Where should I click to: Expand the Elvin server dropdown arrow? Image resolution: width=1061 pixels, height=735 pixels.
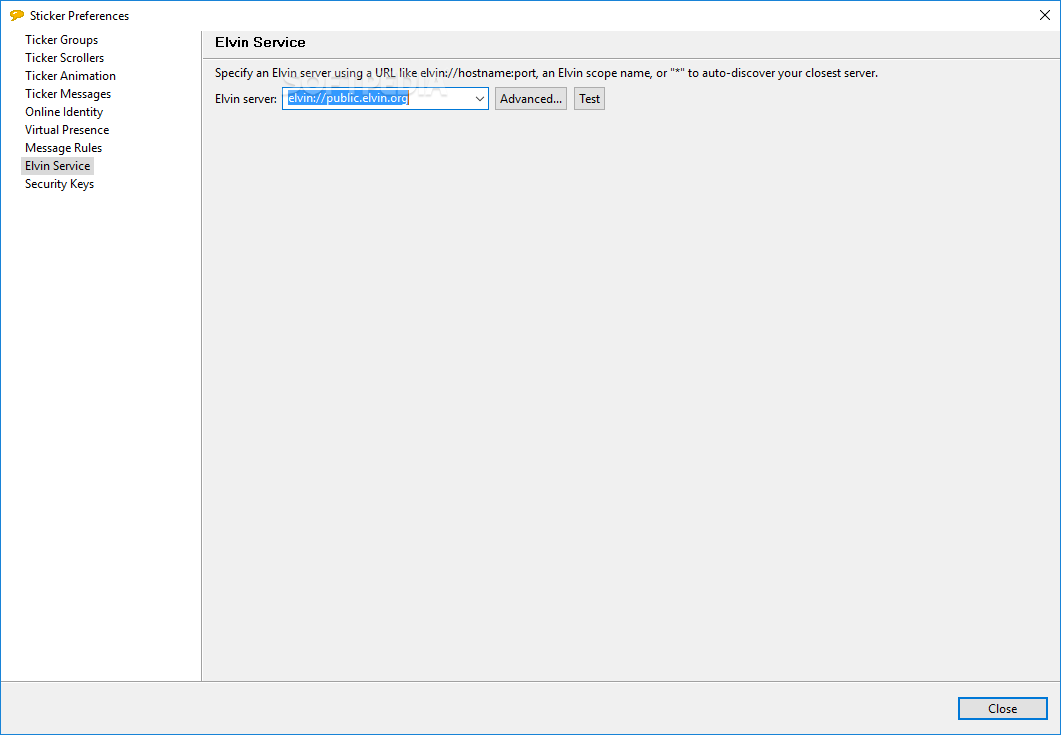(x=479, y=99)
